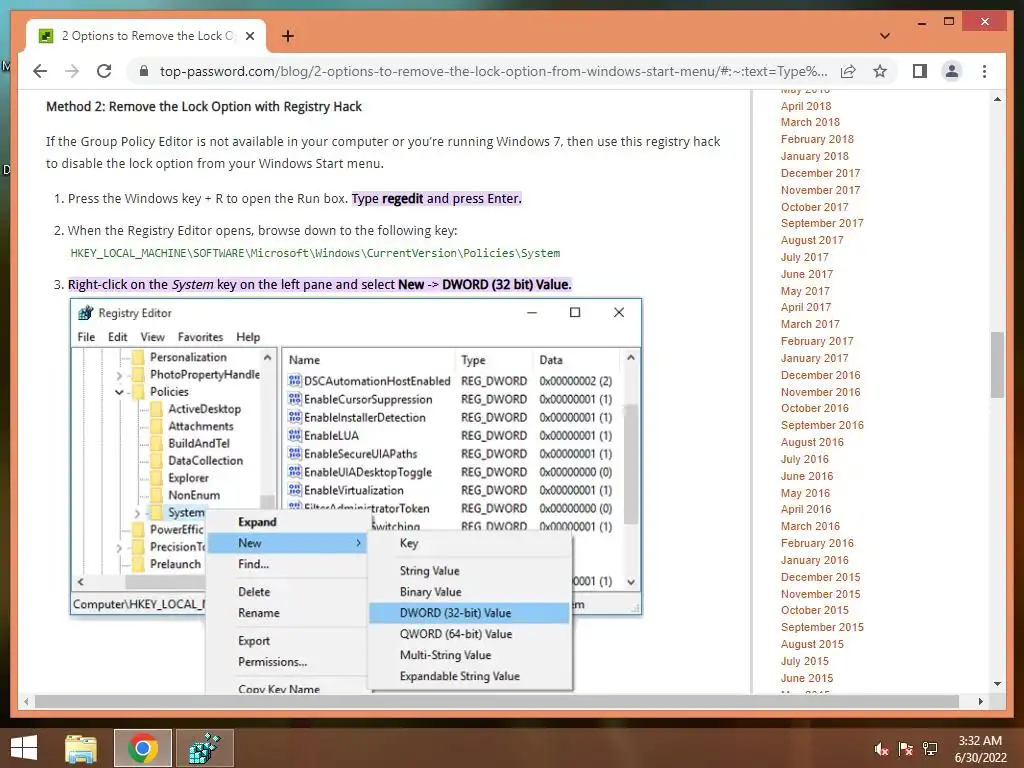Open the tab search dropdown arrow
The width and height of the screenshot is (1024, 768).
[x=885, y=36]
